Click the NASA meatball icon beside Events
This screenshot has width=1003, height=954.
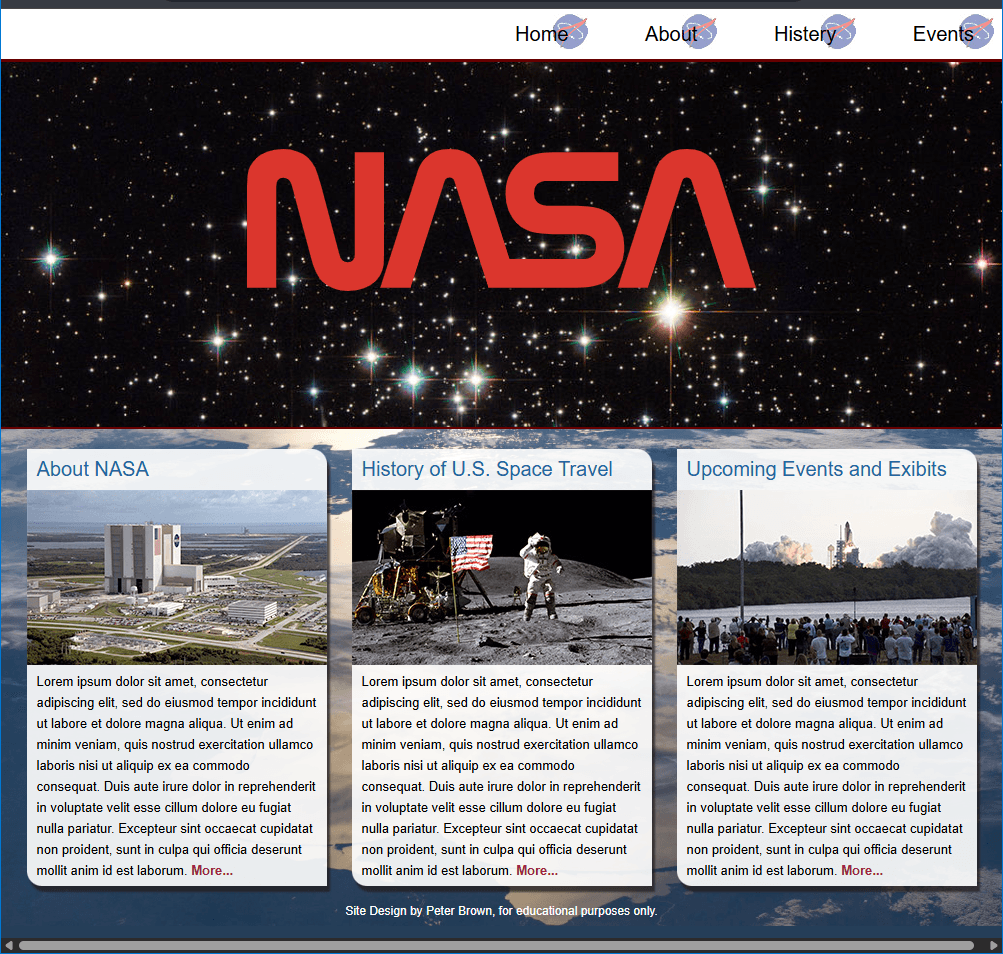coord(975,32)
